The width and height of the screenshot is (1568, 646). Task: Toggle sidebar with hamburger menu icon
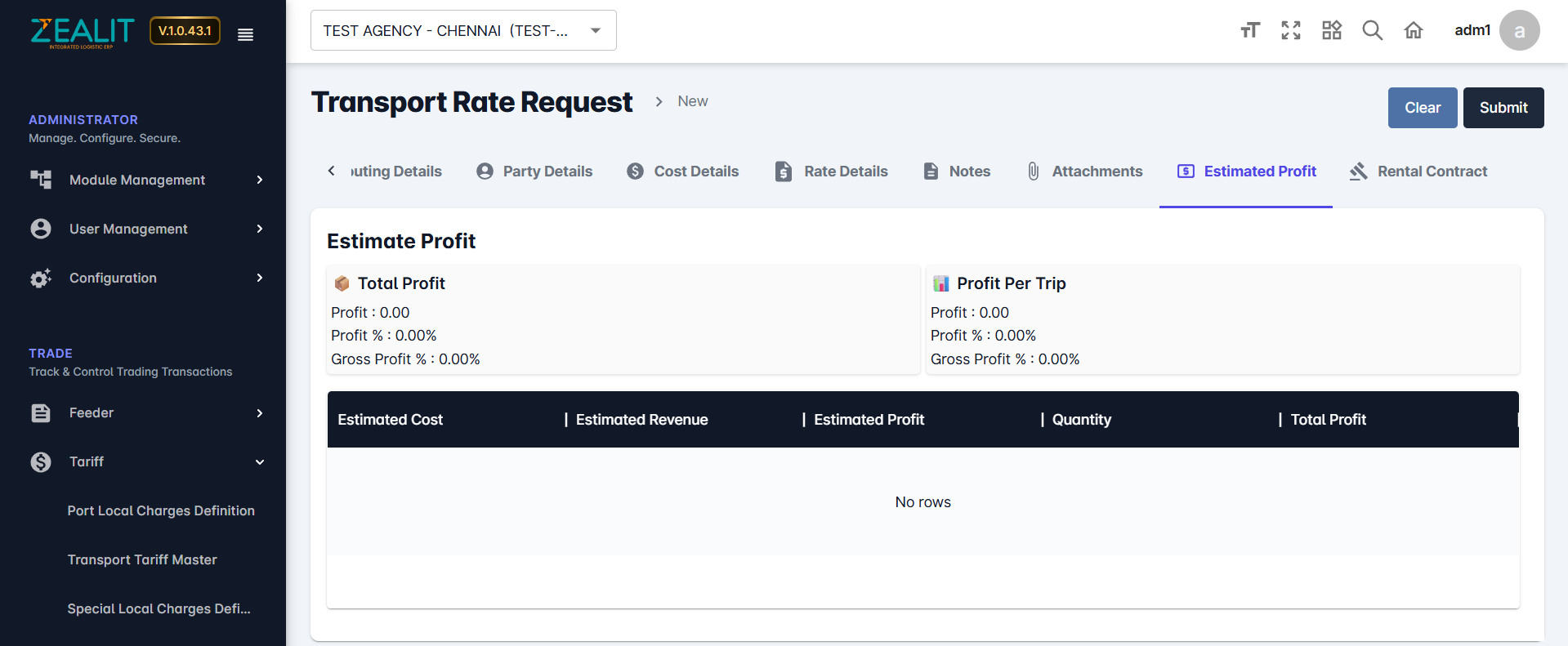pyautogui.click(x=245, y=34)
